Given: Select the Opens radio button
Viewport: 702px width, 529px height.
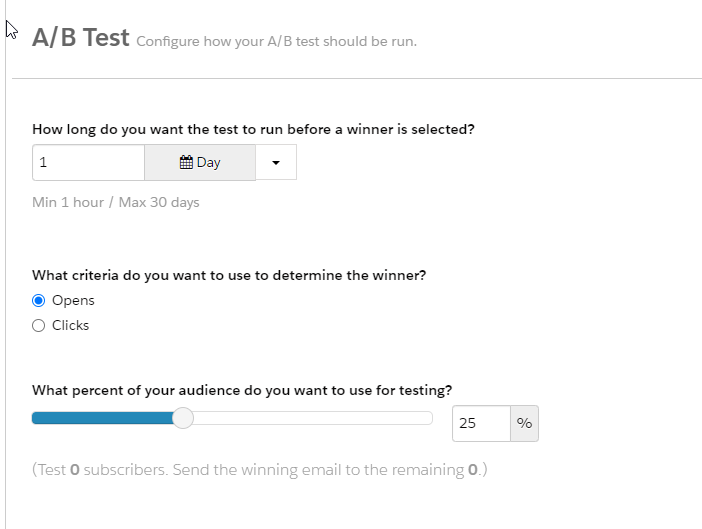Looking at the screenshot, I should click(39, 300).
